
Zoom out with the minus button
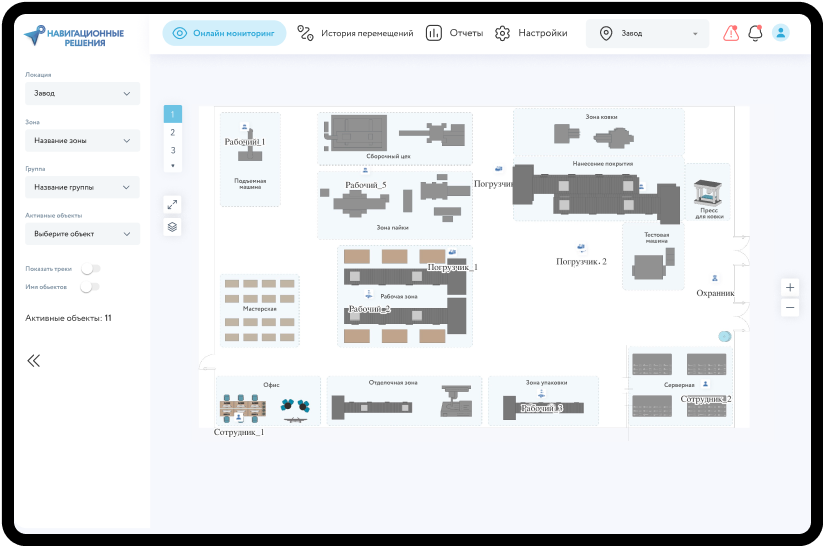[x=790, y=308]
